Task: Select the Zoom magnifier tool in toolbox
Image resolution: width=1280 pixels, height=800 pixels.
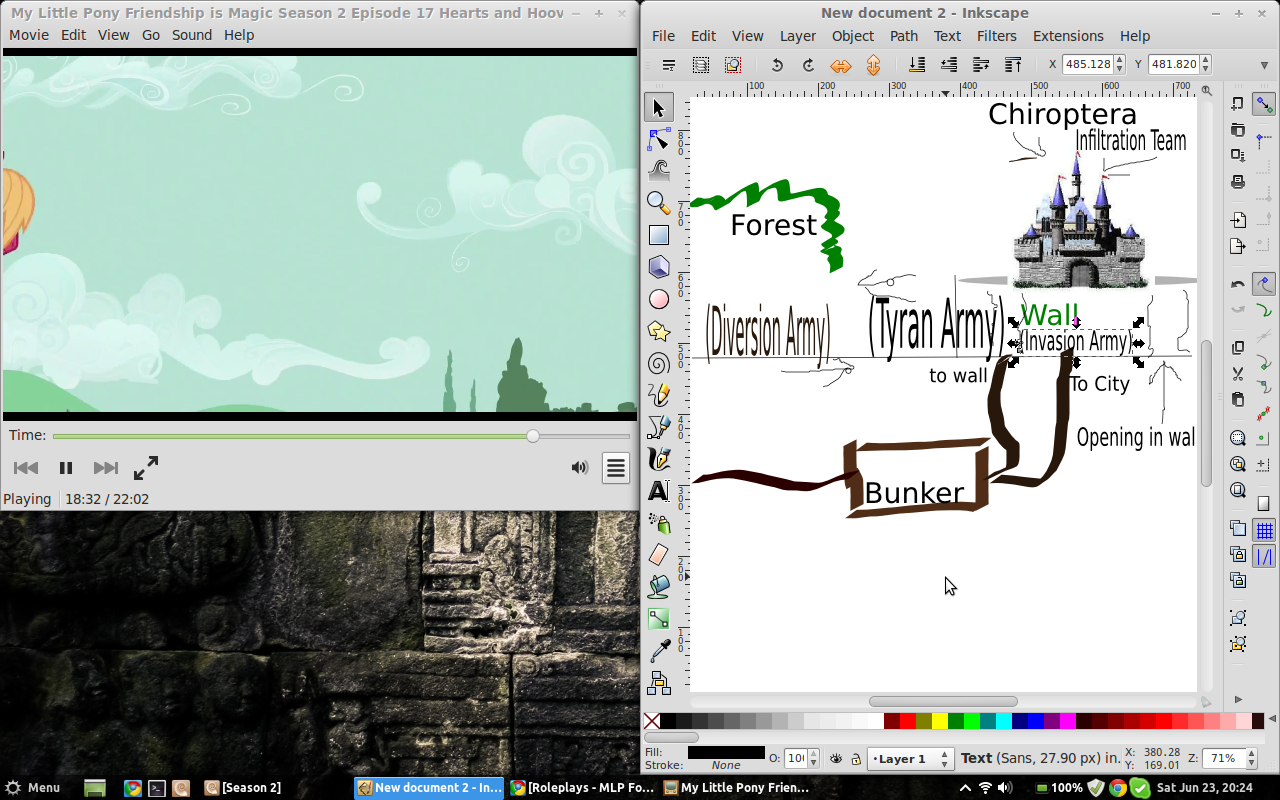Action: point(659,204)
